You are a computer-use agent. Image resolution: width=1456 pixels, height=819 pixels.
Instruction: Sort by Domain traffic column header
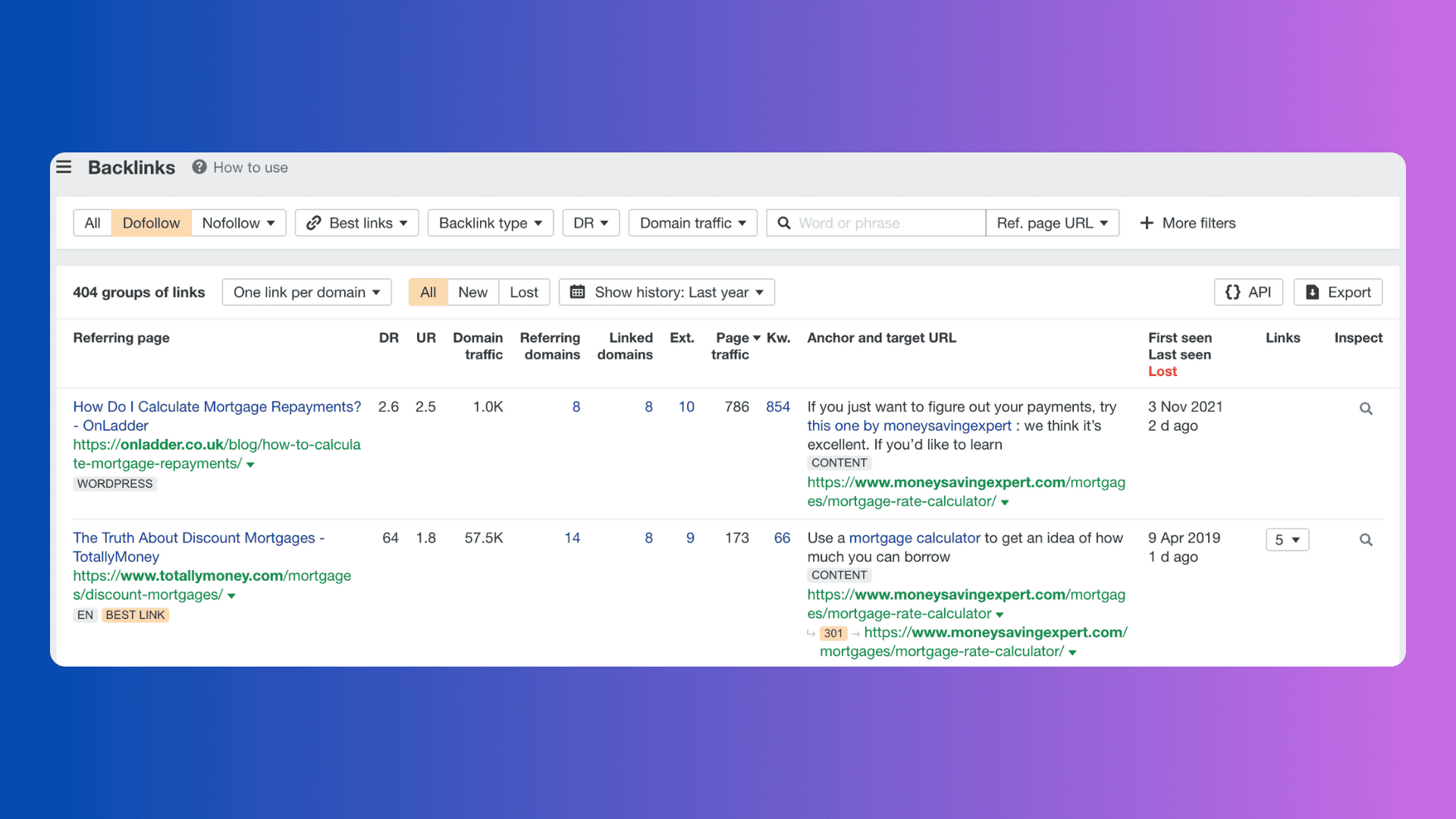pyautogui.click(x=478, y=346)
